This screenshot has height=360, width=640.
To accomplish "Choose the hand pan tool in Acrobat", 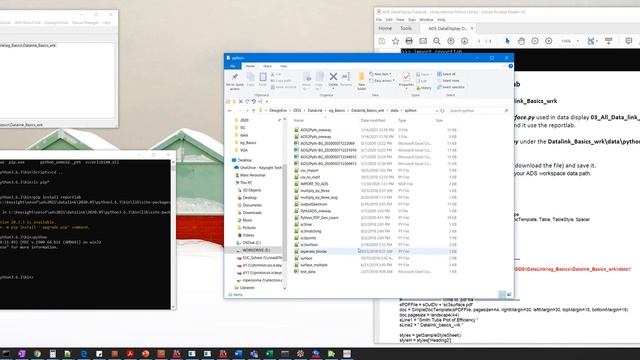I will pyautogui.click(x=521, y=41).
